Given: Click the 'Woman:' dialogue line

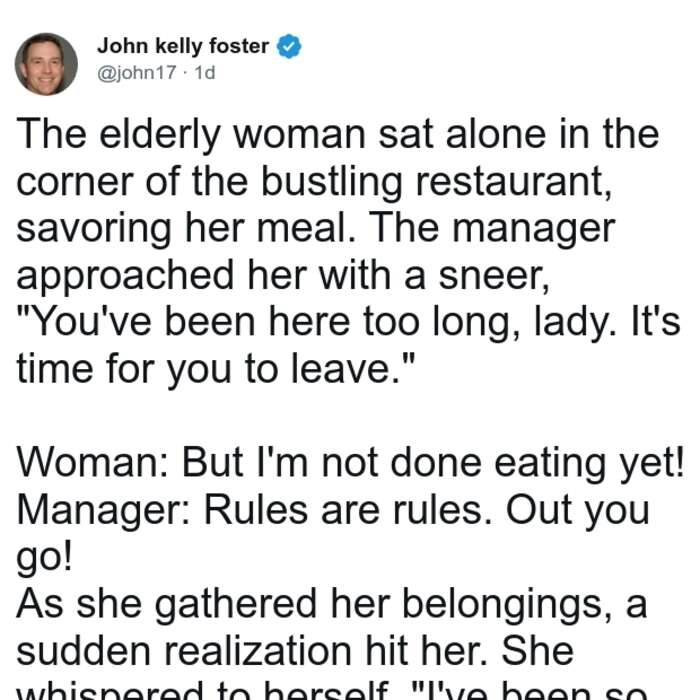Looking at the screenshot, I should click(350, 463).
